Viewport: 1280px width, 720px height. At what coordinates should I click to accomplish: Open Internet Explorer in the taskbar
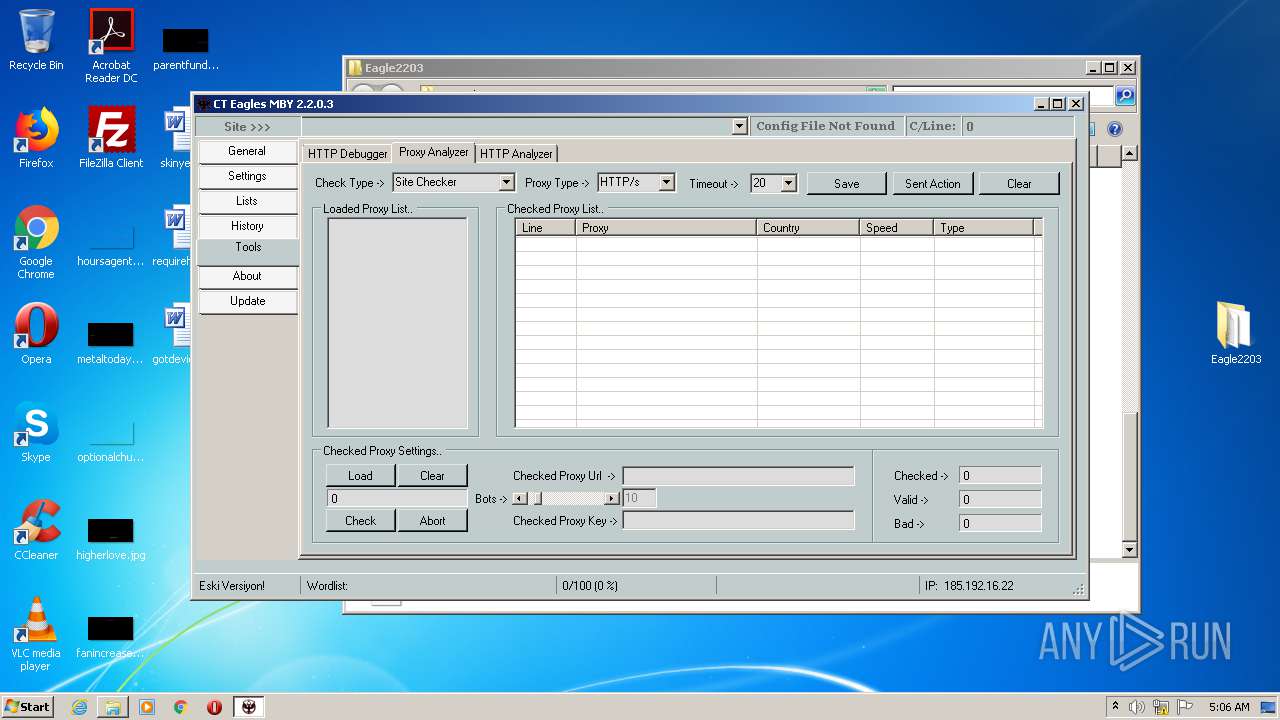[79, 707]
